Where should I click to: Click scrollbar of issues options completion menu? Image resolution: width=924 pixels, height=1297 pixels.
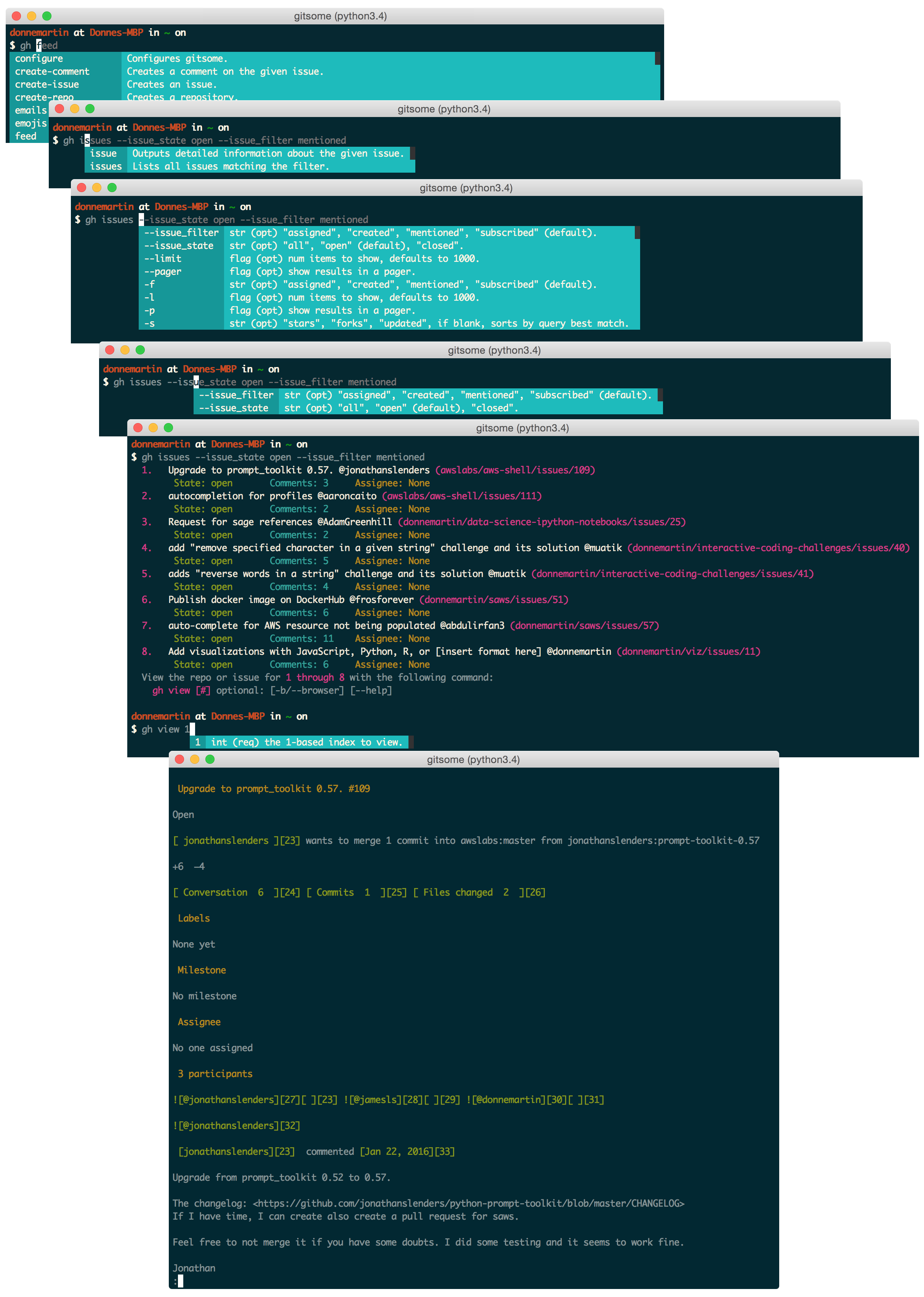click(x=637, y=233)
